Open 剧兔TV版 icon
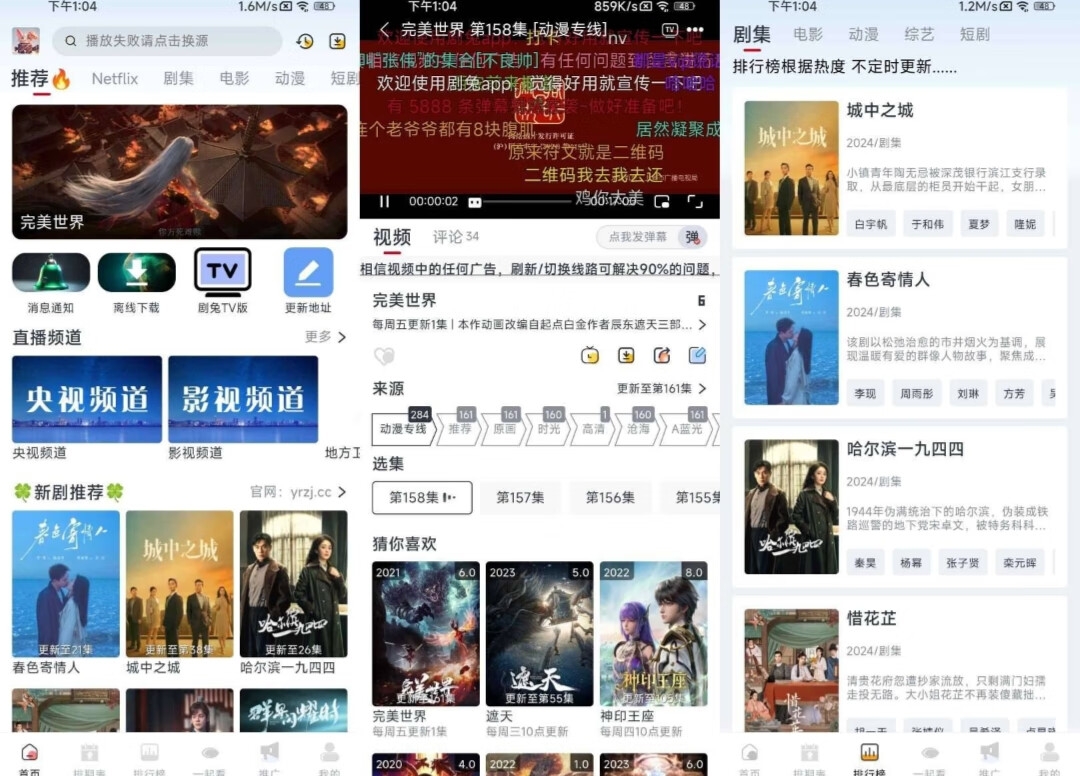The width and height of the screenshot is (1080, 776). (x=222, y=271)
